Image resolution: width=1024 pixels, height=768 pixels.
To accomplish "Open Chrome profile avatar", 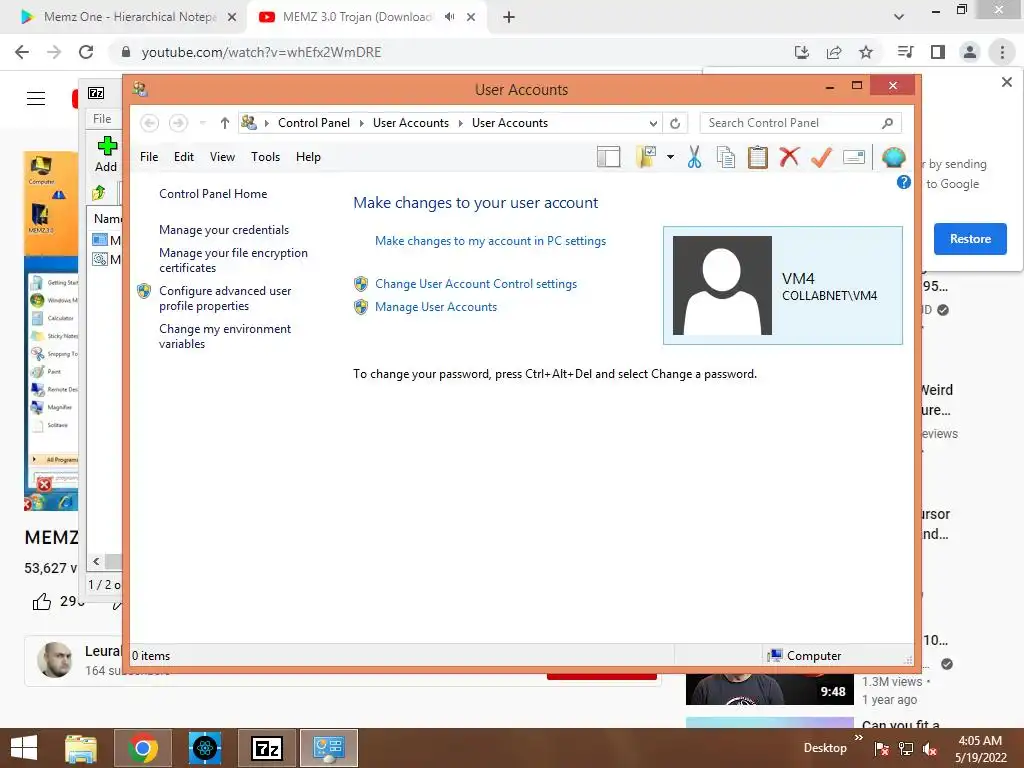I will point(970,52).
